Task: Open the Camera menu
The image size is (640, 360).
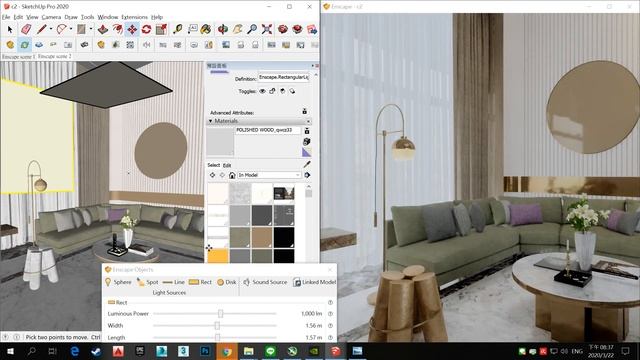Action: [x=51, y=17]
